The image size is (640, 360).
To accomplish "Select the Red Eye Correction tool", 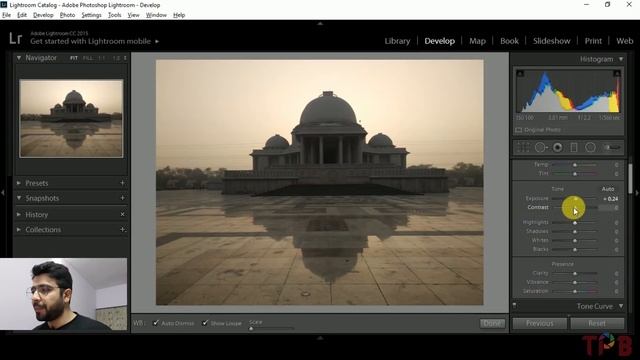I will (558, 147).
